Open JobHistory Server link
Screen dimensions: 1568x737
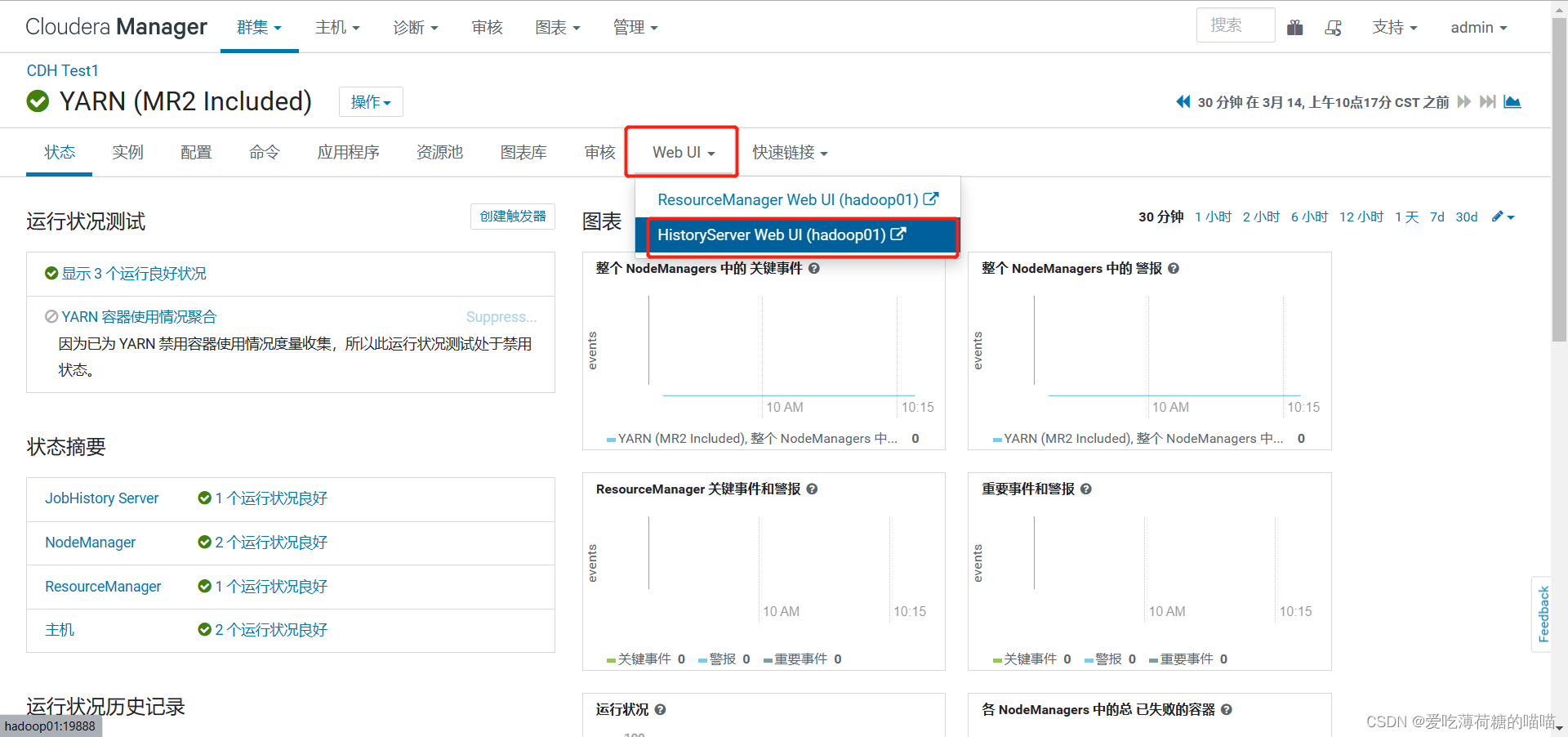click(101, 498)
